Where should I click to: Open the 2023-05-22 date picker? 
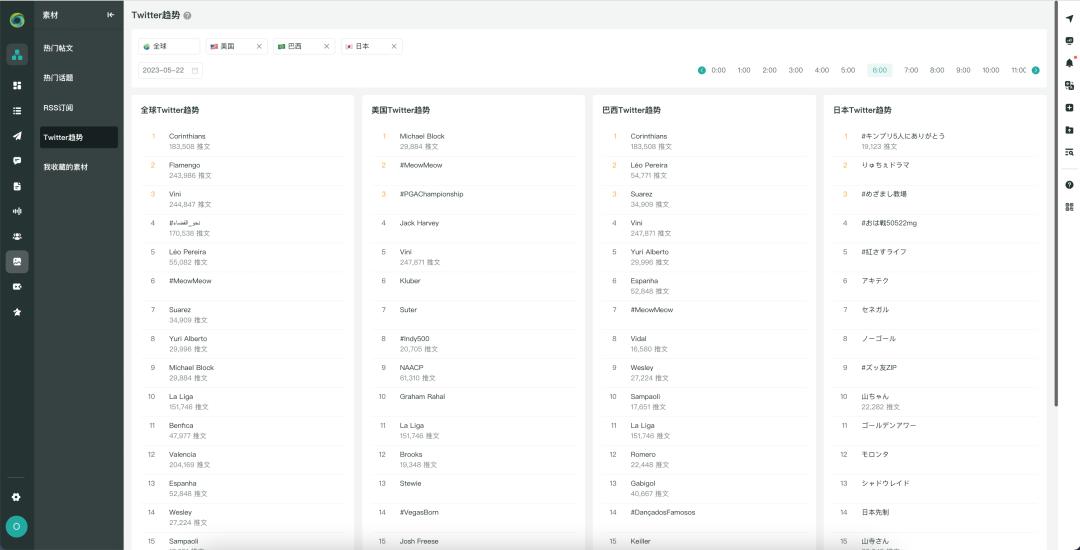[170, 70]
